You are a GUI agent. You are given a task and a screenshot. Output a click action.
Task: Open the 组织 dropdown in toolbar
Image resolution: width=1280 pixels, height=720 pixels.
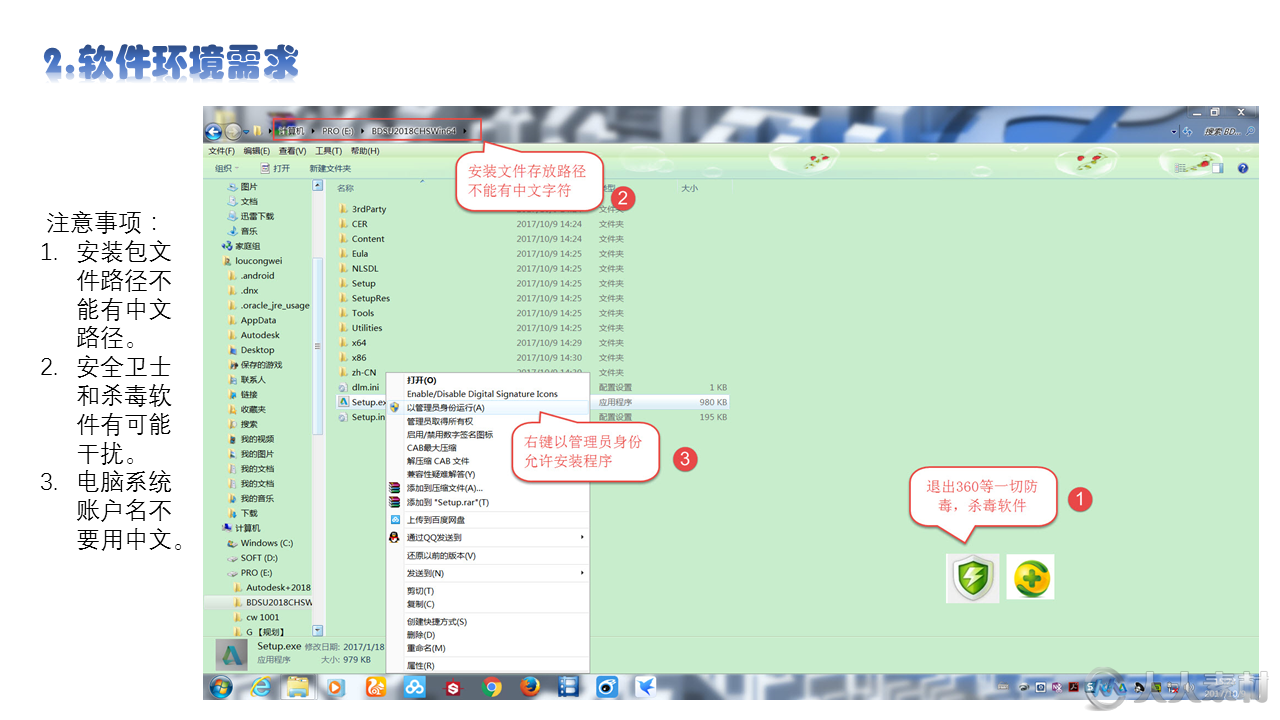coord(227,168)
